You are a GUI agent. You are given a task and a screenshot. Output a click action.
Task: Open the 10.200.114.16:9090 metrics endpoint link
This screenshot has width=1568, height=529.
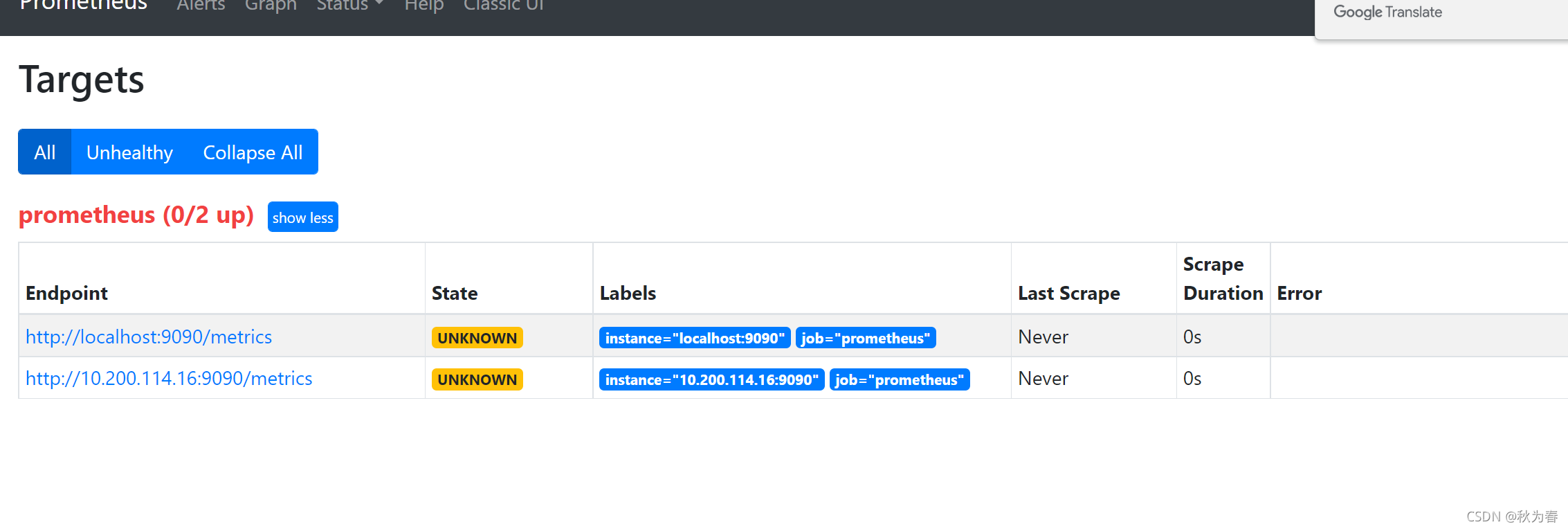(x=169, y=378)
